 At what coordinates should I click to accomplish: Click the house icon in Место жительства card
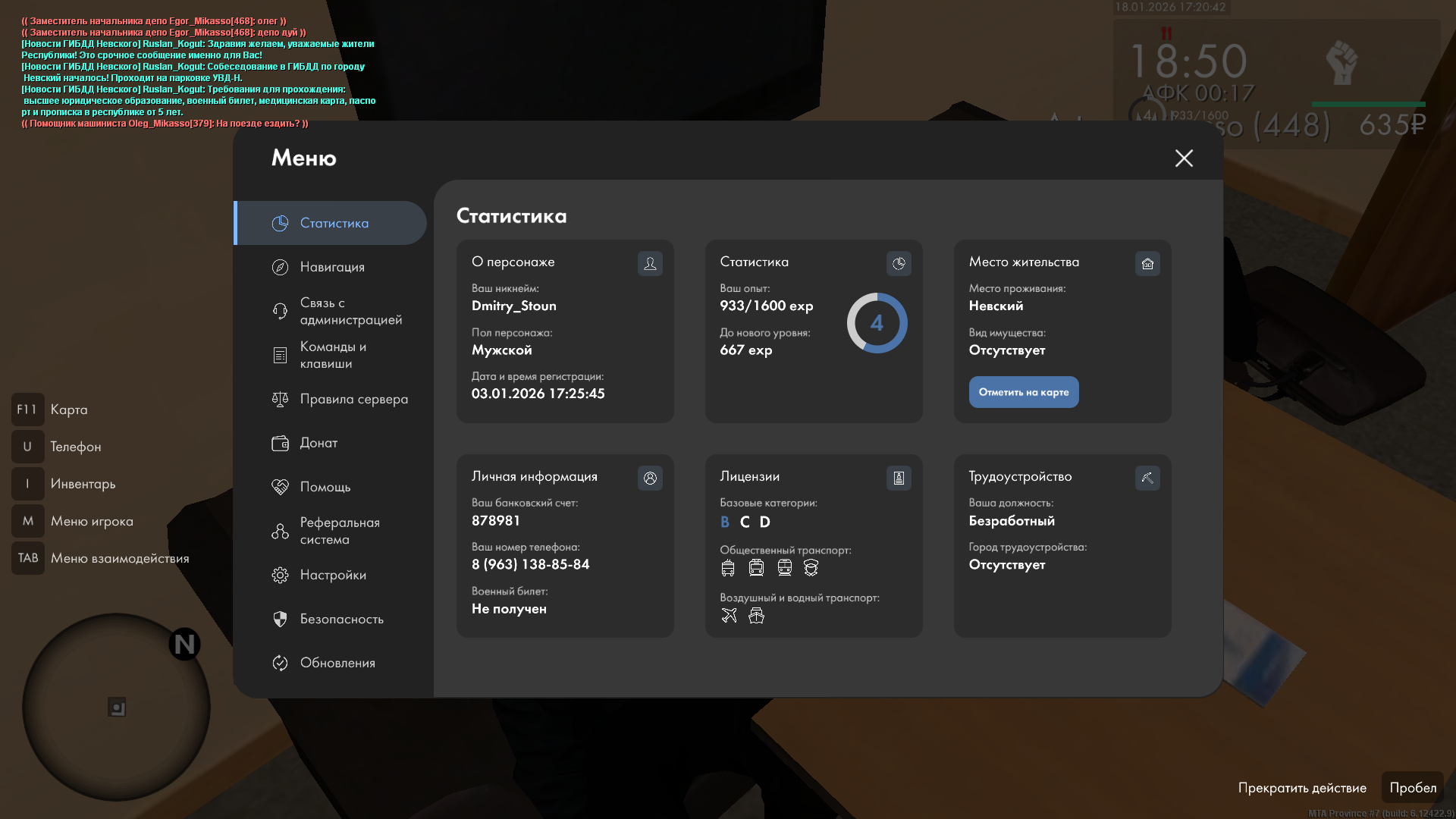[x=1147, y=264]
